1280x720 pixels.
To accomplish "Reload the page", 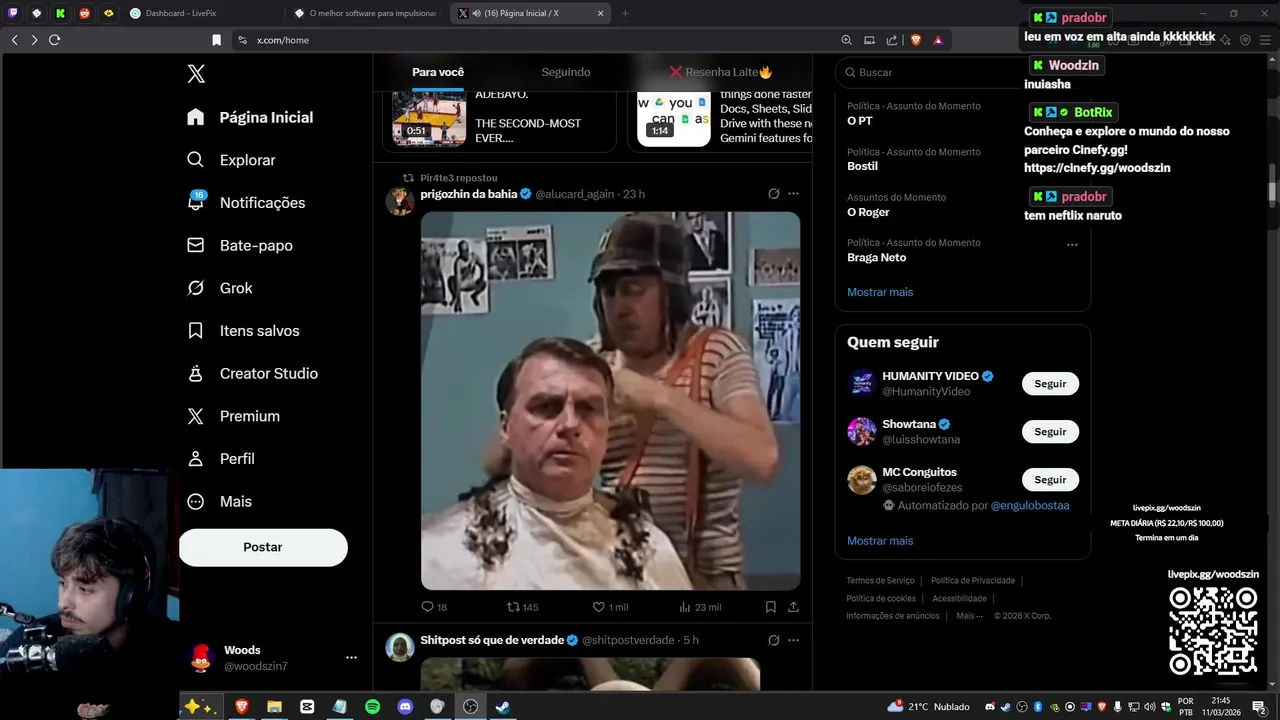I will [54, 40].
